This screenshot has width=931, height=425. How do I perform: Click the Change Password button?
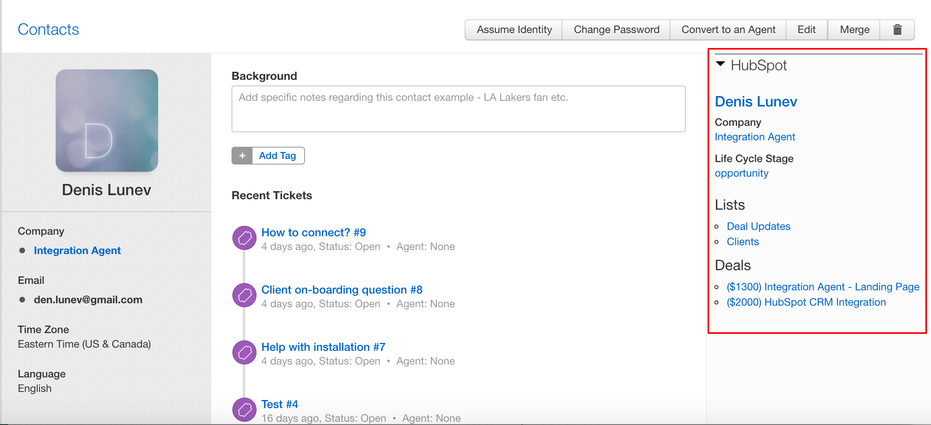(616, 30)
